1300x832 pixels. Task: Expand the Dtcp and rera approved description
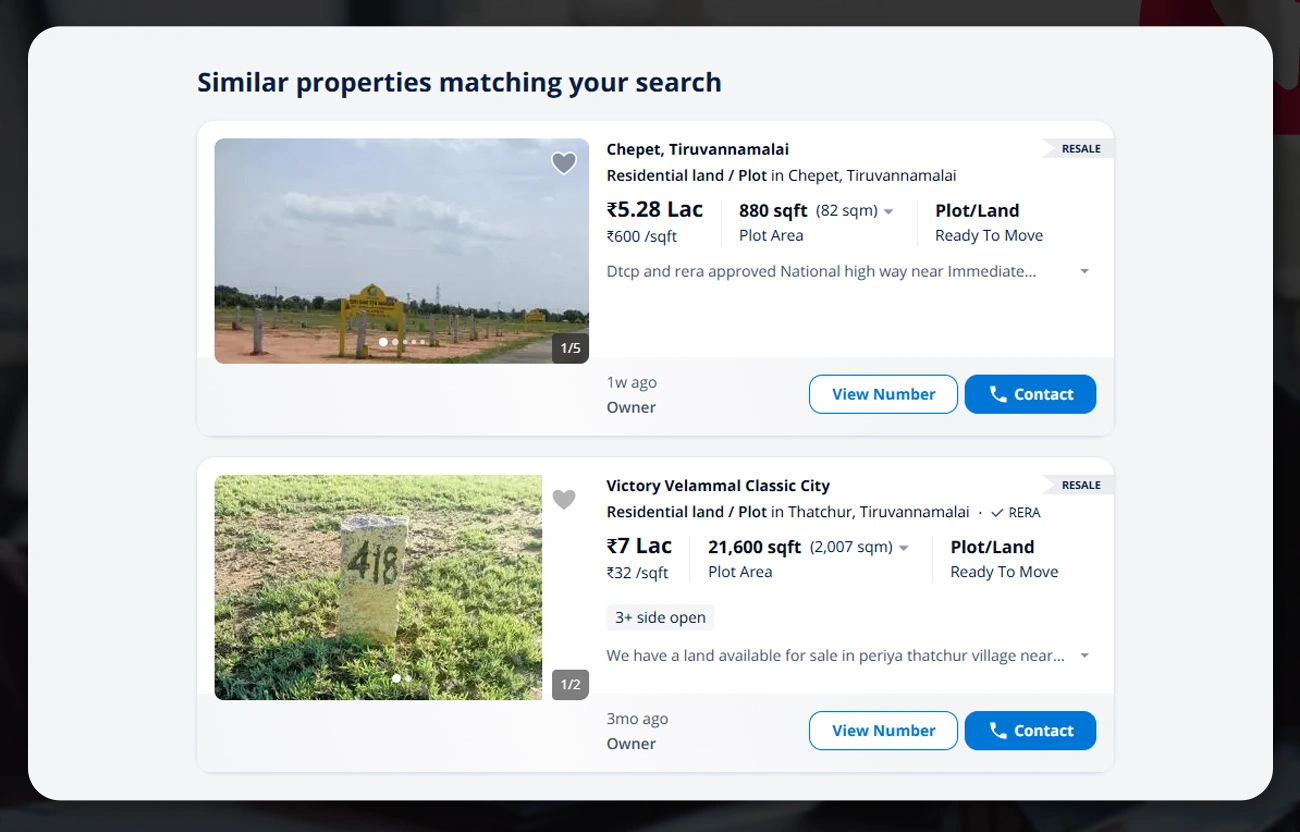click(x=1084, y=272)
